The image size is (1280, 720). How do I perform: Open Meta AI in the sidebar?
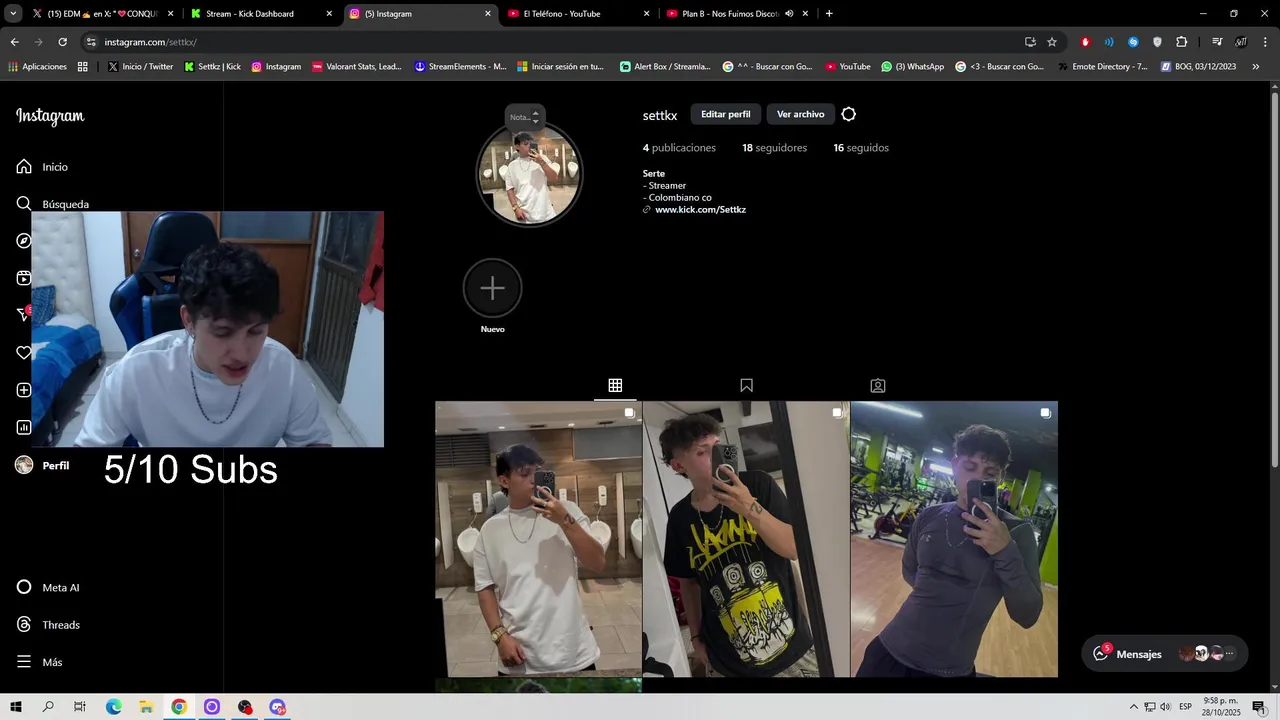(48, 588)
